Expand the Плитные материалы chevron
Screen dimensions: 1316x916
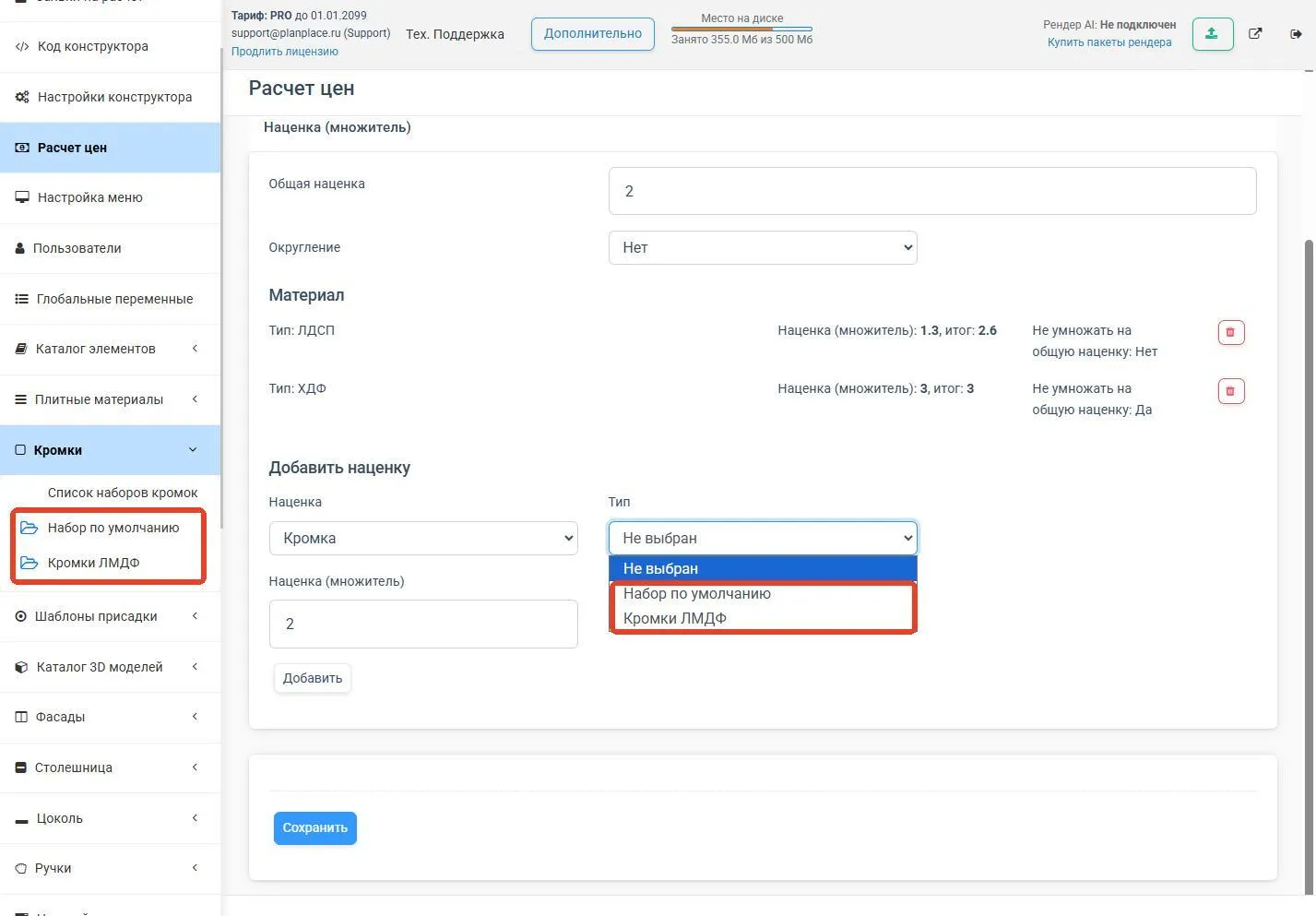(195, 399)
